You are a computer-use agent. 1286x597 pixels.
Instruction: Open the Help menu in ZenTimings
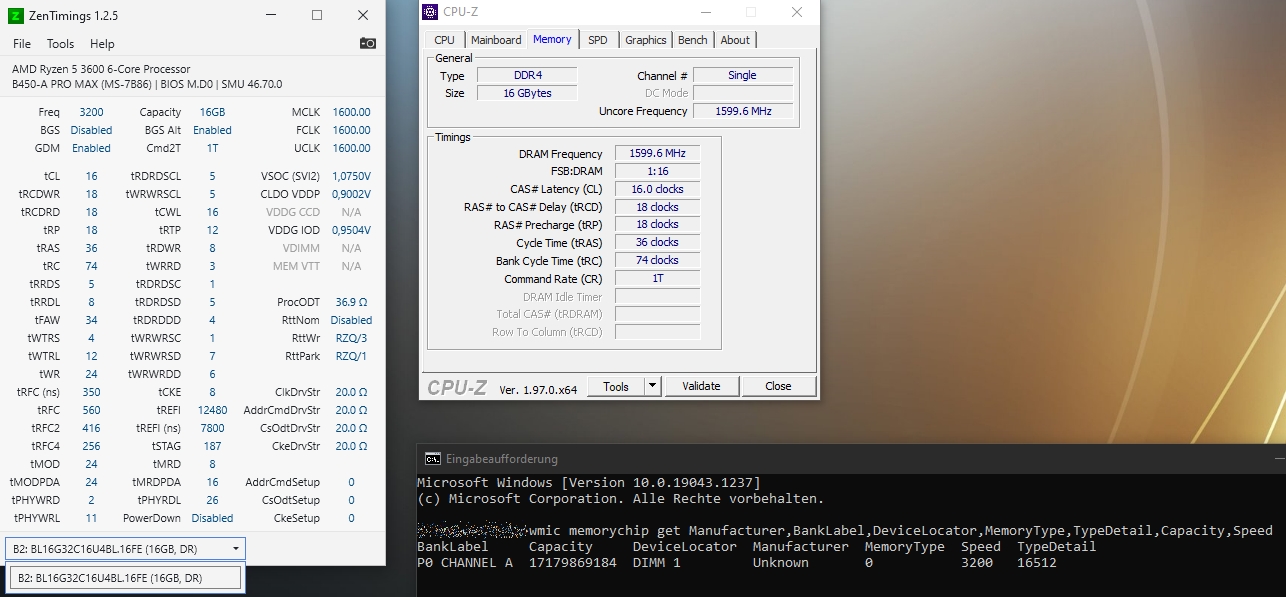point(102,44)
